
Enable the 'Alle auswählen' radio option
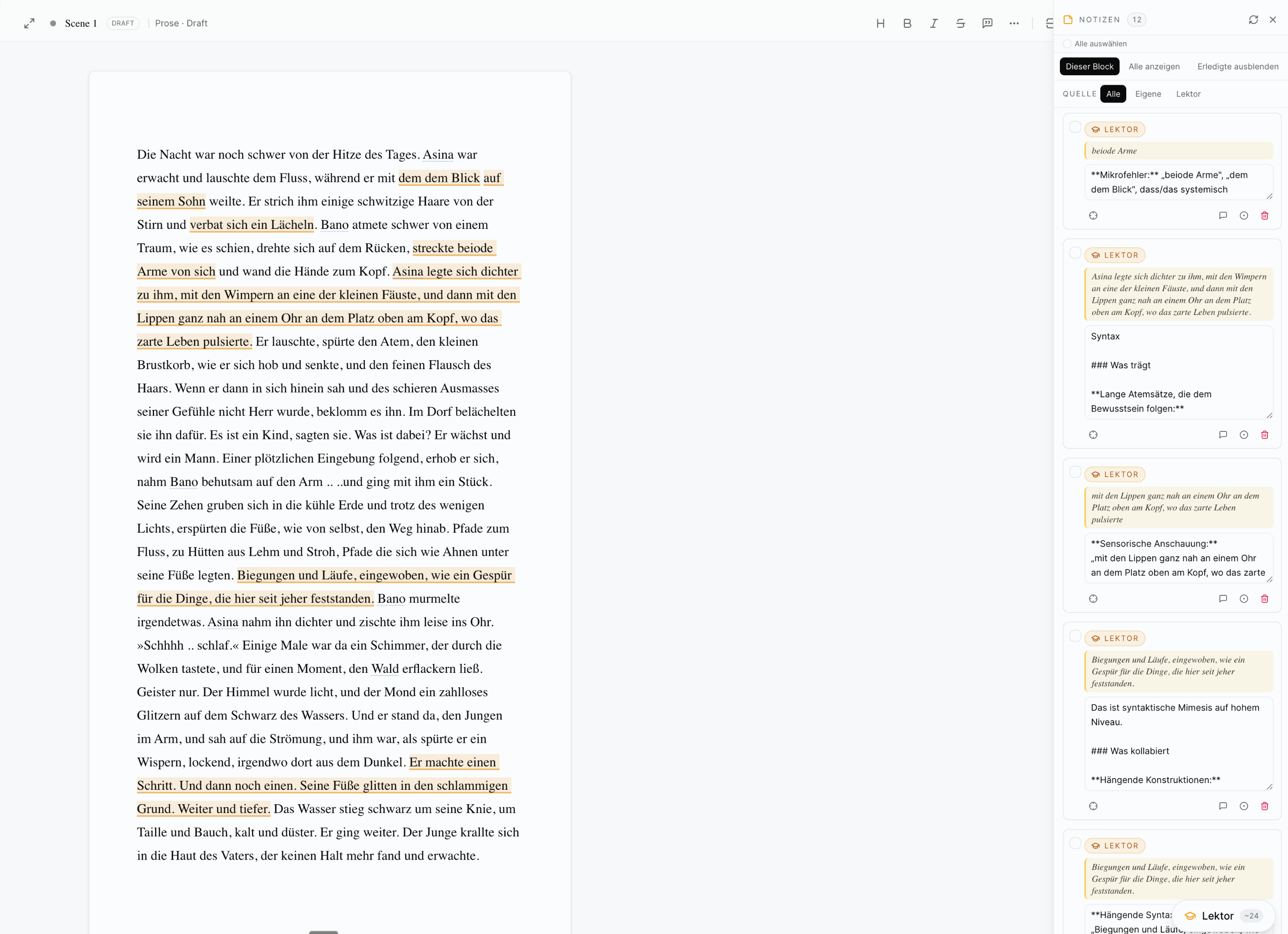click(1067, 44)
